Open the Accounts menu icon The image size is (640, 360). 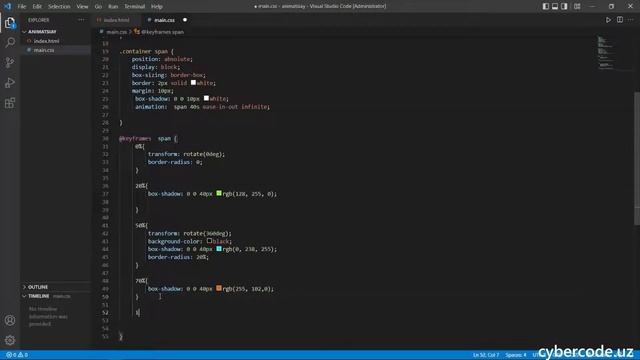click(x=10, y=320)
